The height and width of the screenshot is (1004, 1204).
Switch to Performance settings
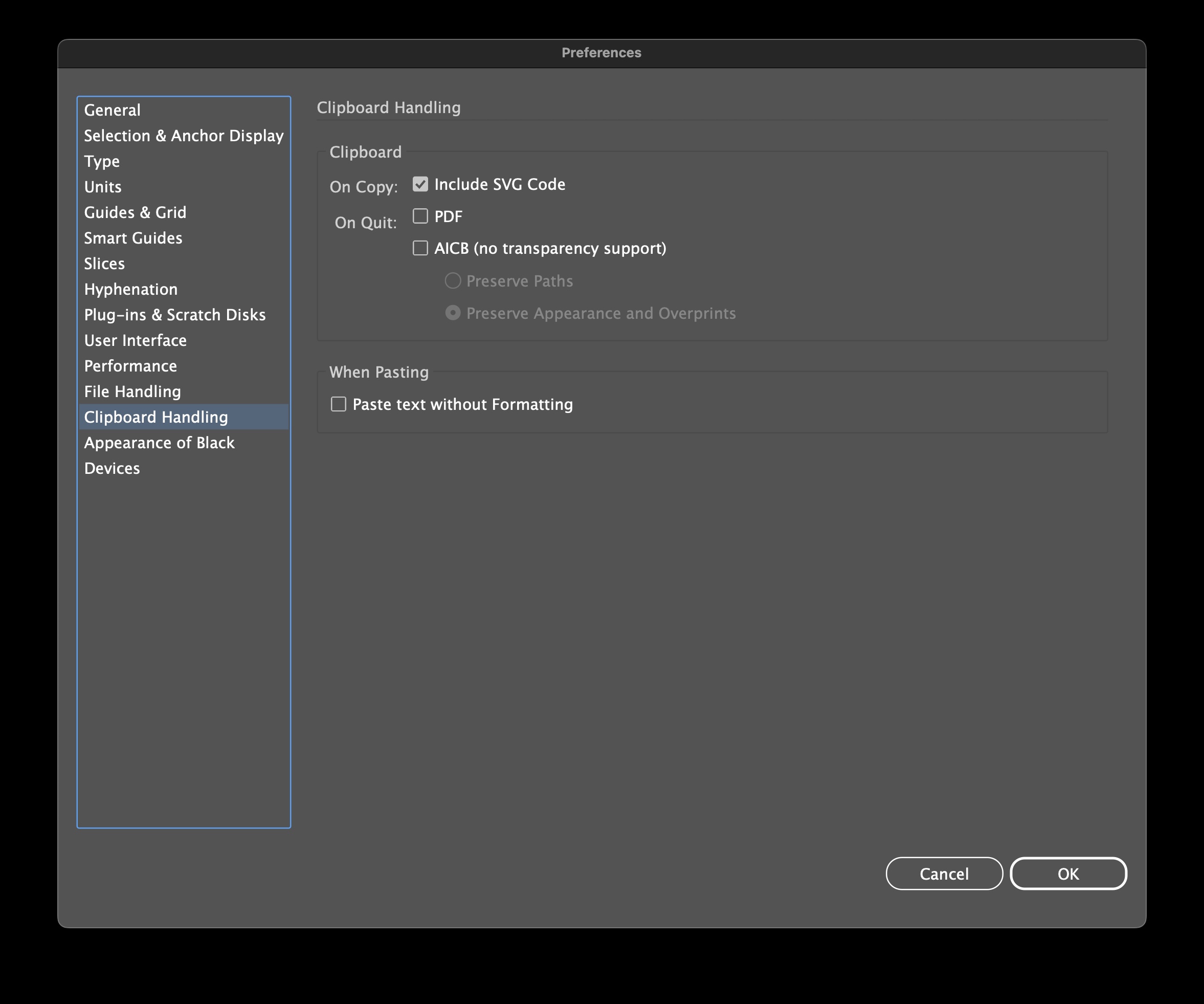coord(131,366)
